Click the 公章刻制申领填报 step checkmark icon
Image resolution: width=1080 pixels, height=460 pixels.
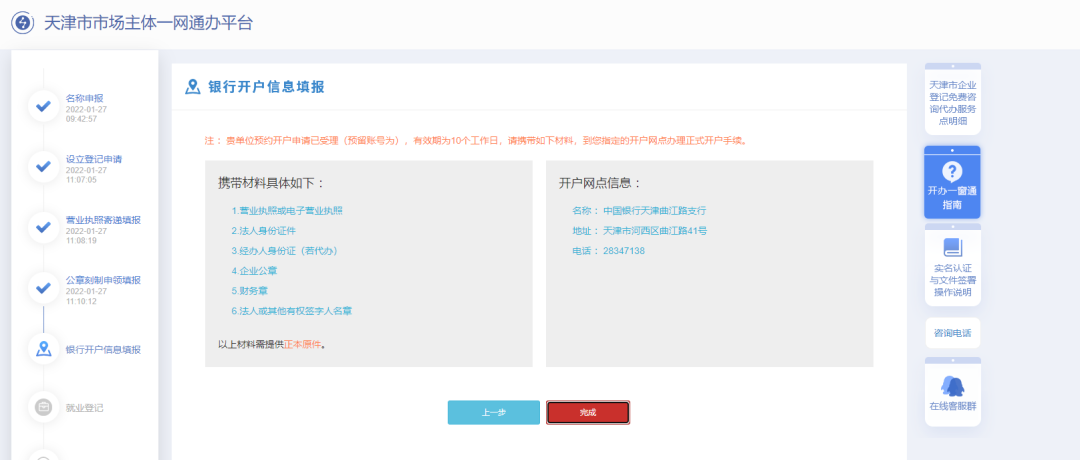[x=43, y=288]
